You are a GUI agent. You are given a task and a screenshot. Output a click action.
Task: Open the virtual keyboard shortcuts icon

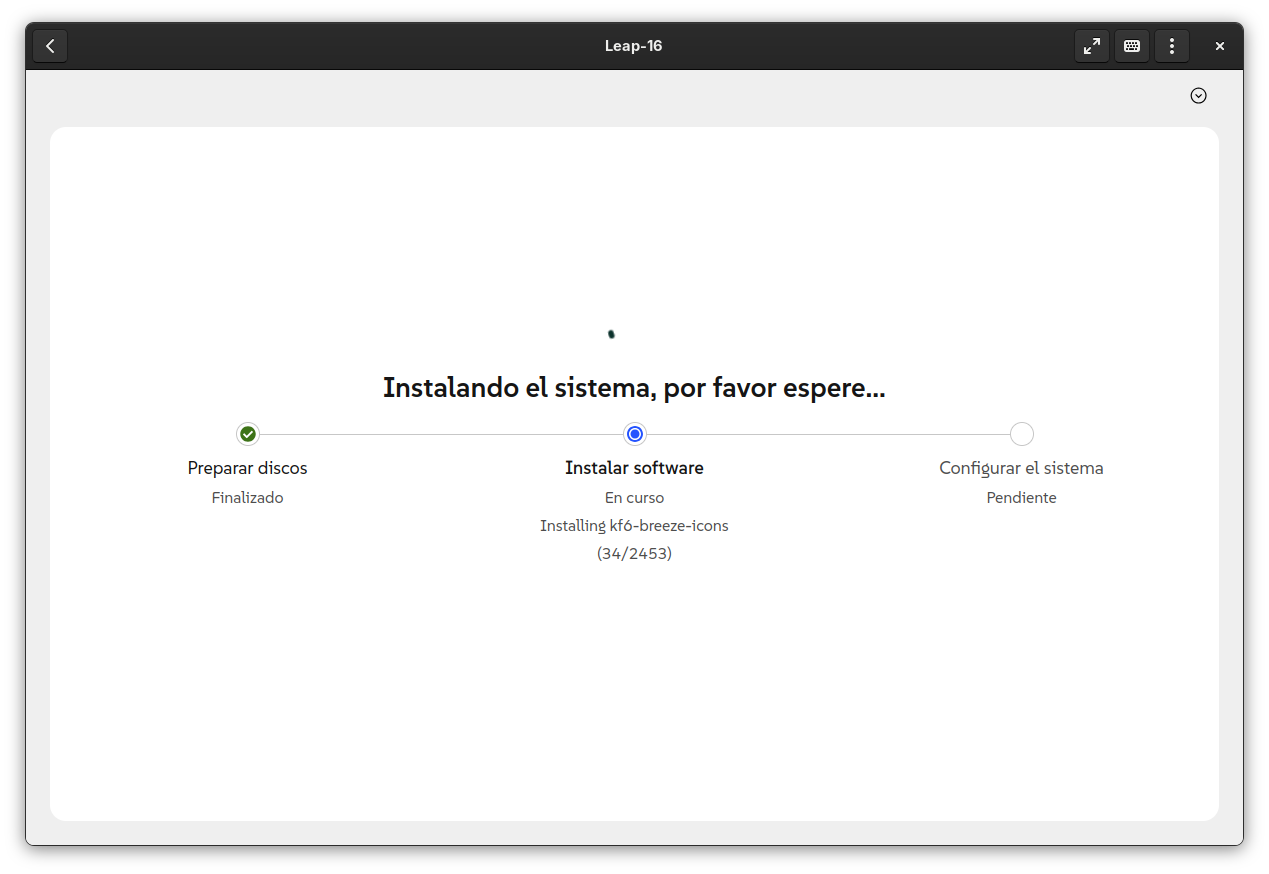coord(1131,45)
